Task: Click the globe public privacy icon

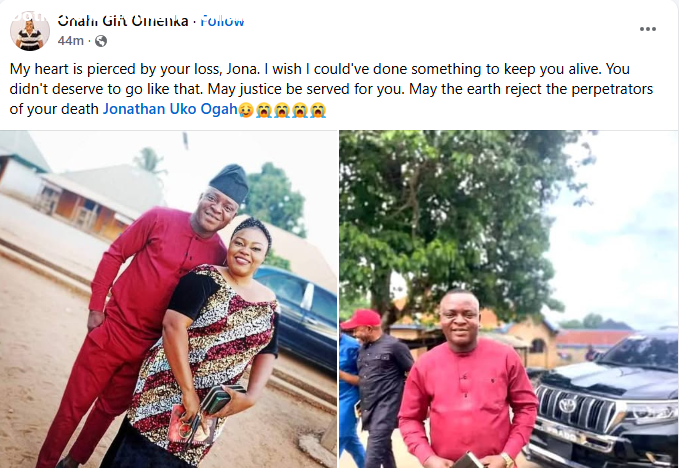Action: tap(101, 41)
